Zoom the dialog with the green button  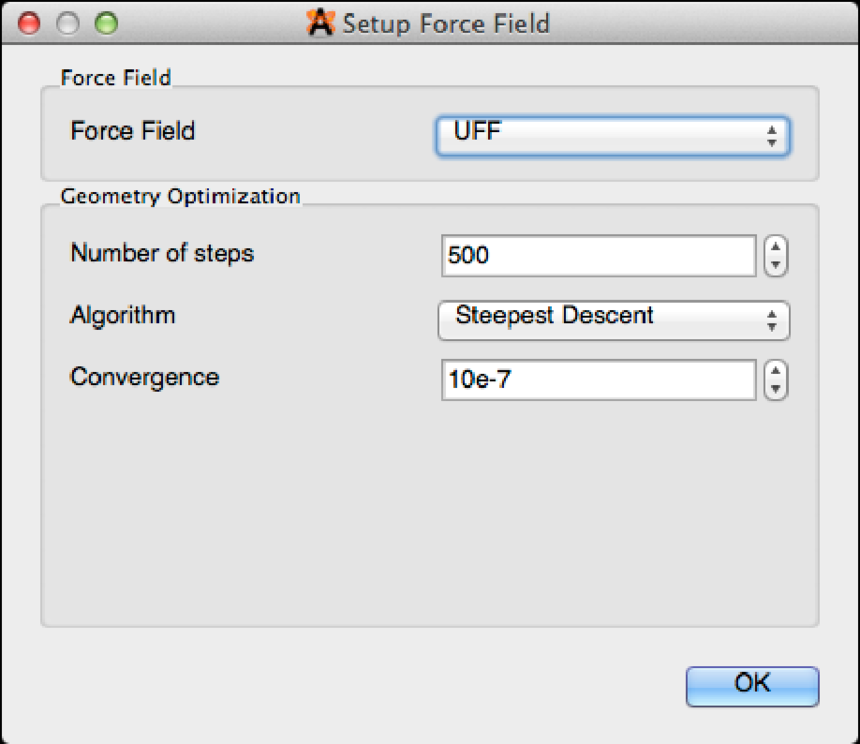pos(105,22)
